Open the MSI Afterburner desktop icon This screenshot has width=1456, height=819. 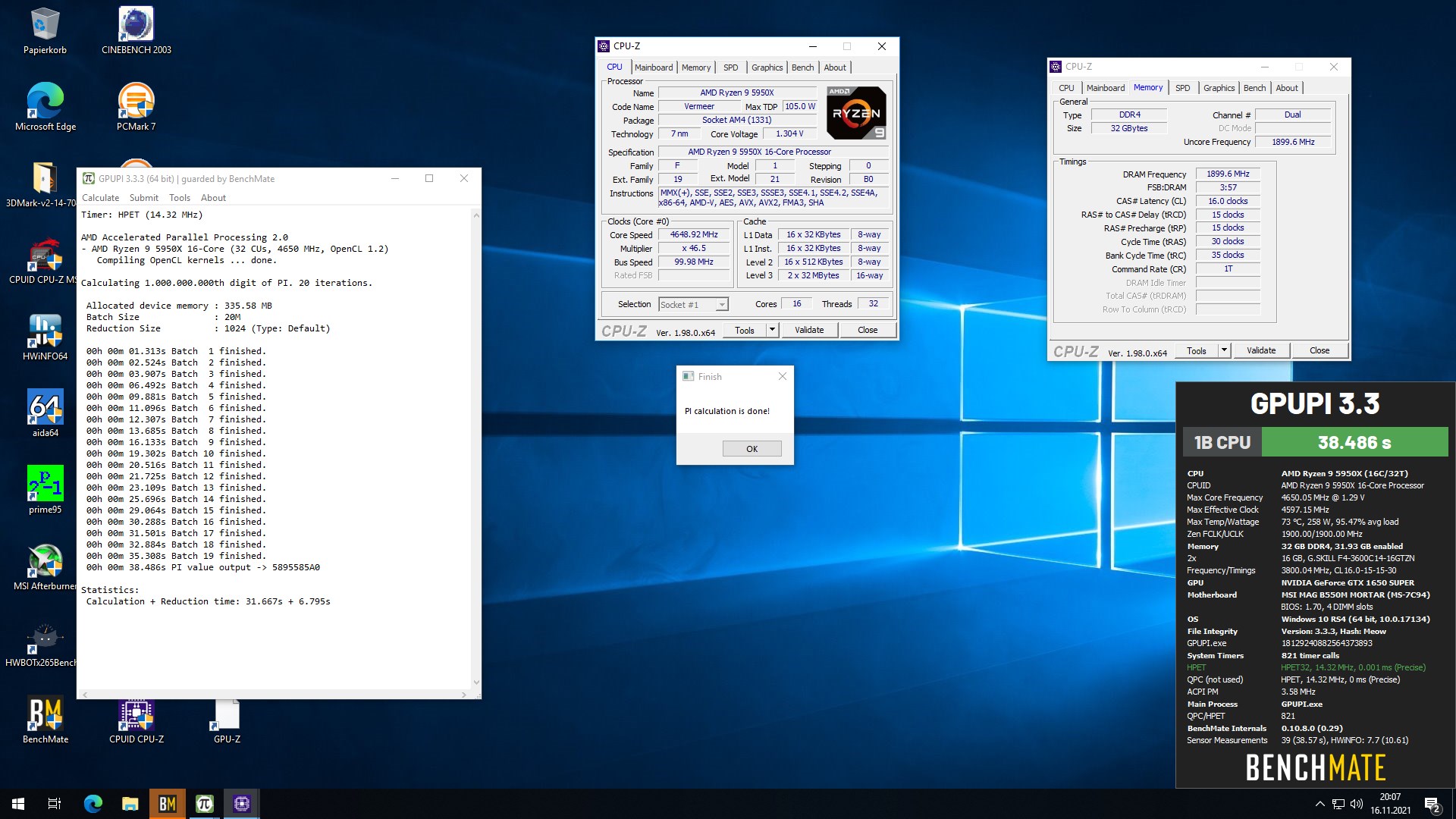[44, 567]
